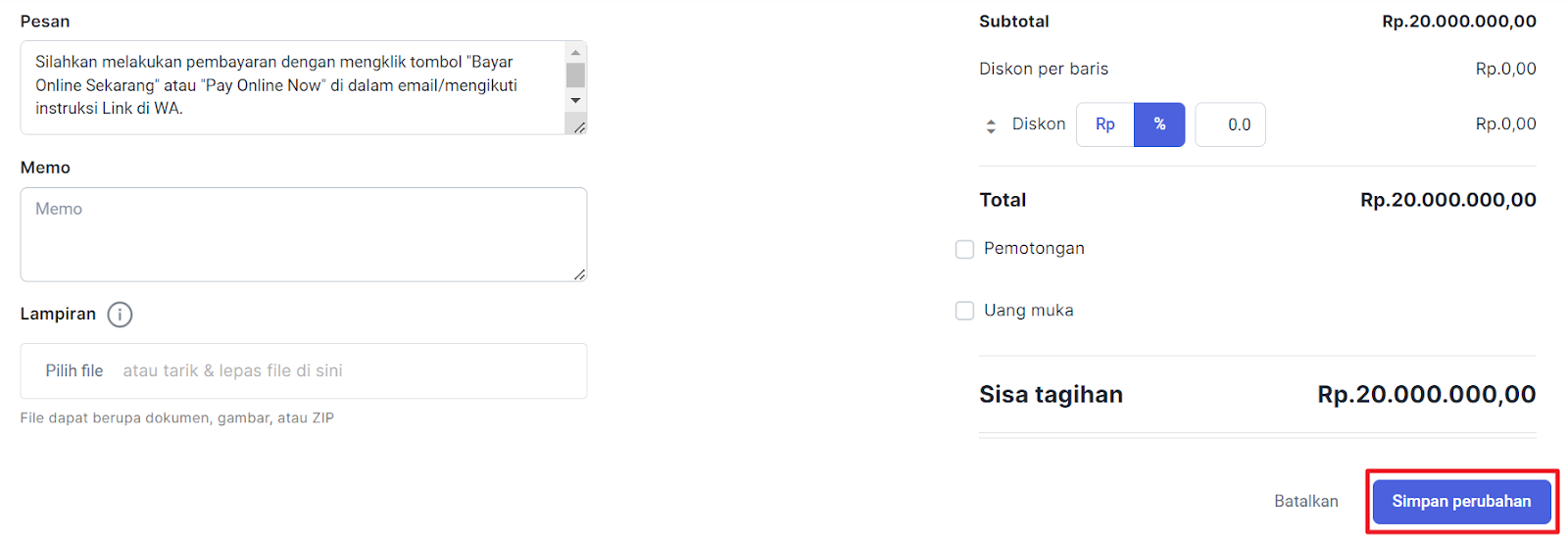Enable the Uang muka checkbox
1568x540 pixels.
click(x=964, y=311)
